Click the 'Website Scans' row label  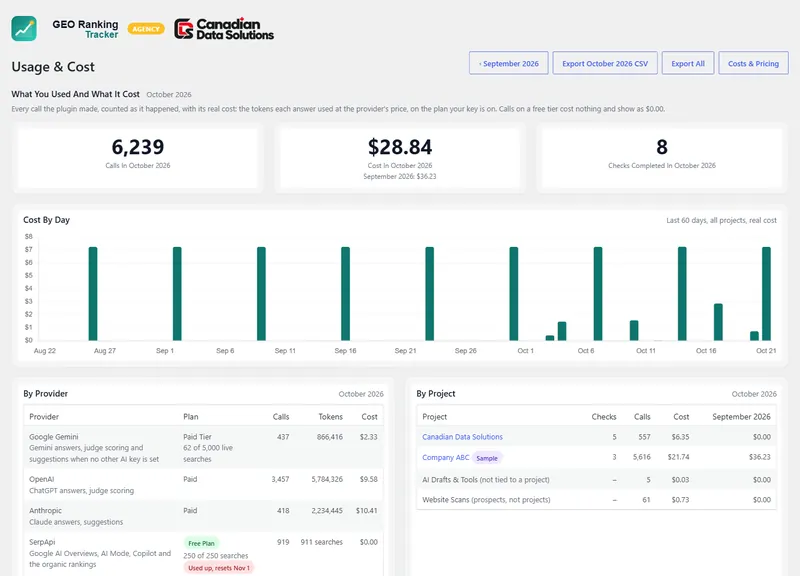click(486, 500)
